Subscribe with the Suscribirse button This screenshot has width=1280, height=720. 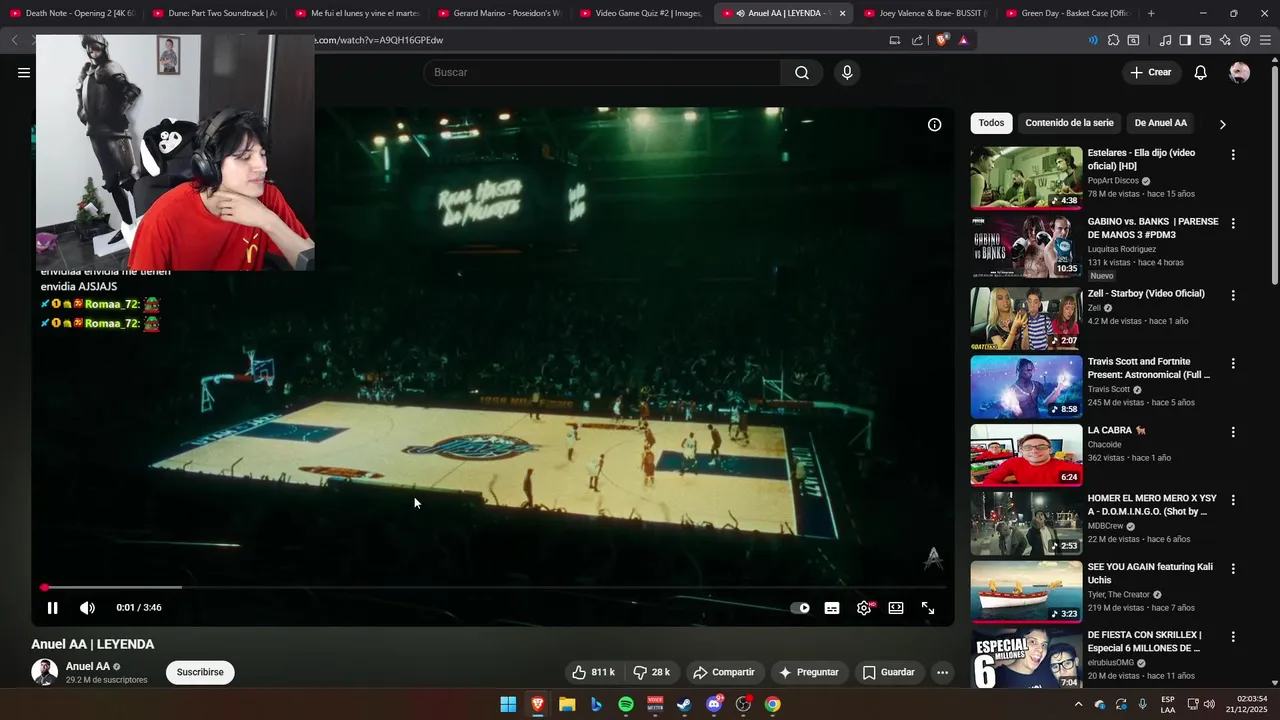(x=200, y=672)
